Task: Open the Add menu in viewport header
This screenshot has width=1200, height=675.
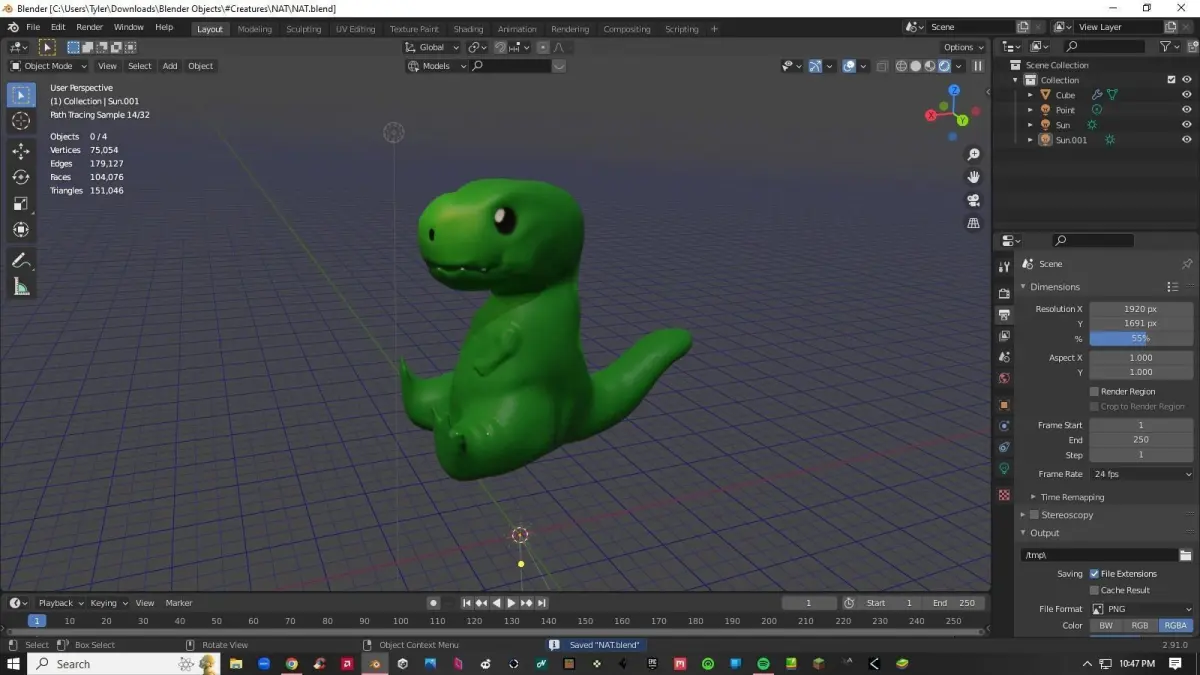Action: (x=170, y=66)
